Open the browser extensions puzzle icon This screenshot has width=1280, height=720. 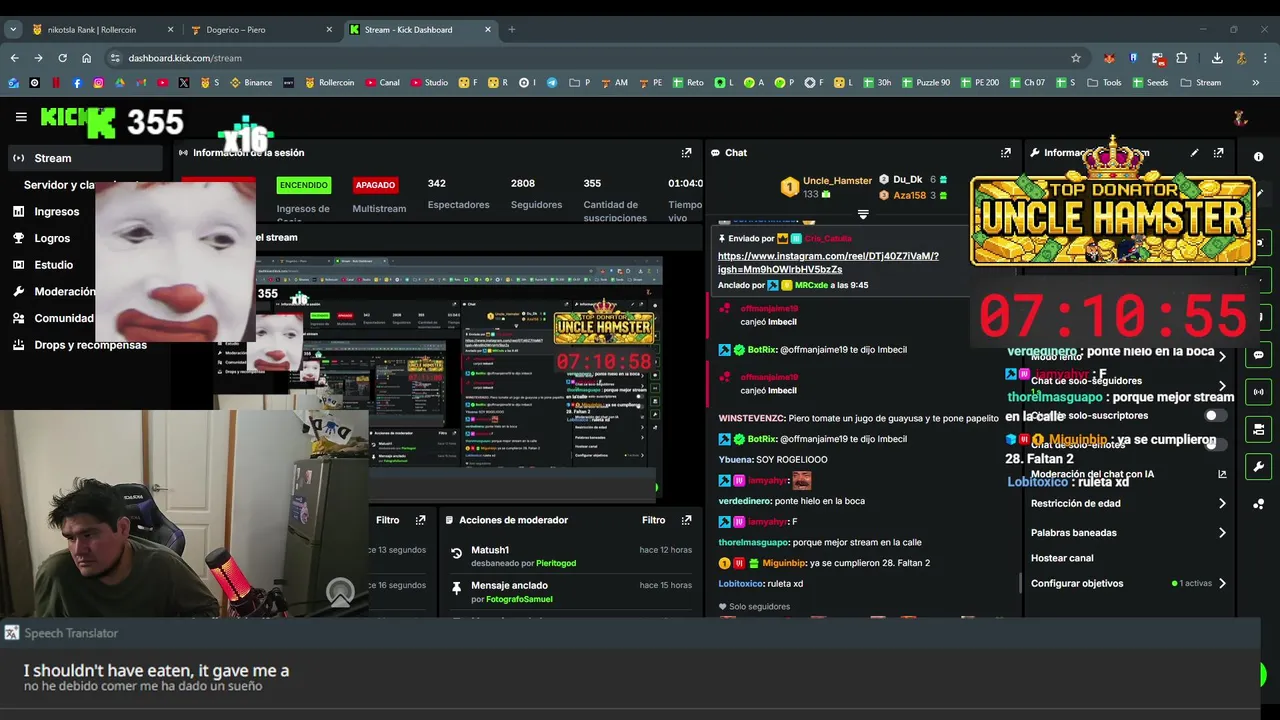(1181, 58)
